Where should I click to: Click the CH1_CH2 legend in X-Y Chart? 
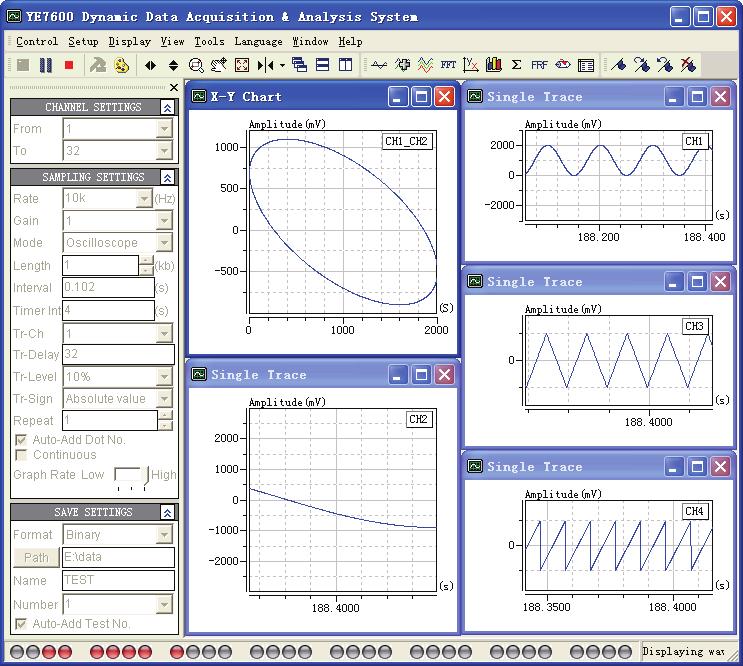tap(407, 142)
